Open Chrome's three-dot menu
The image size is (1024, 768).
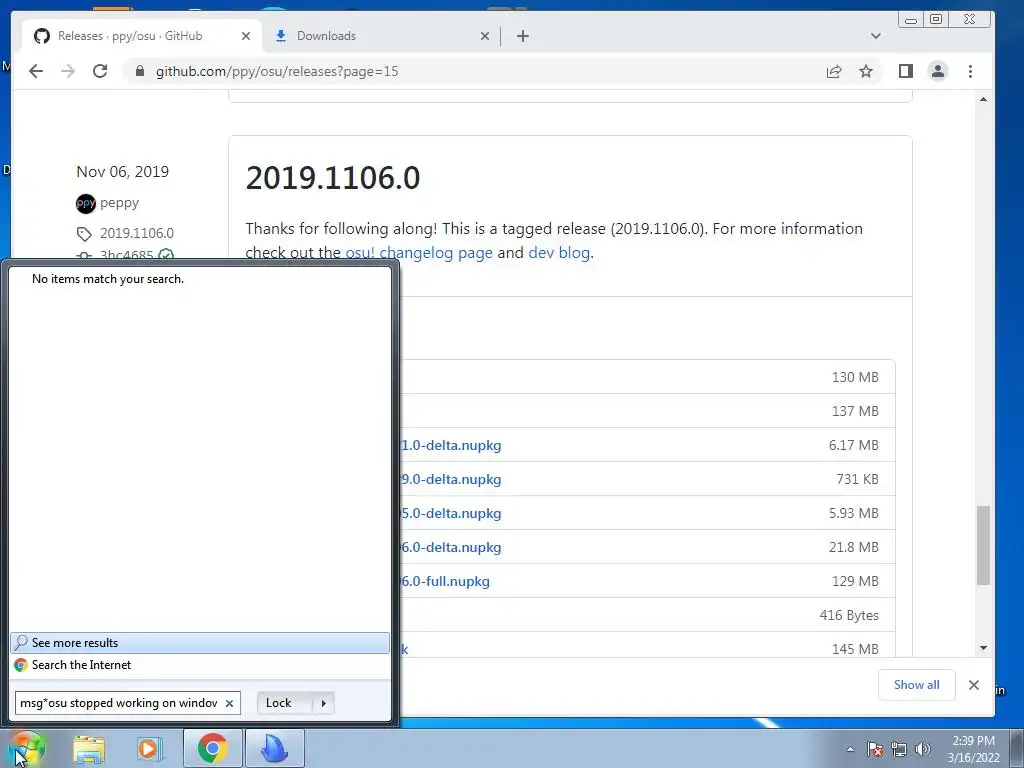pos(970,71)
